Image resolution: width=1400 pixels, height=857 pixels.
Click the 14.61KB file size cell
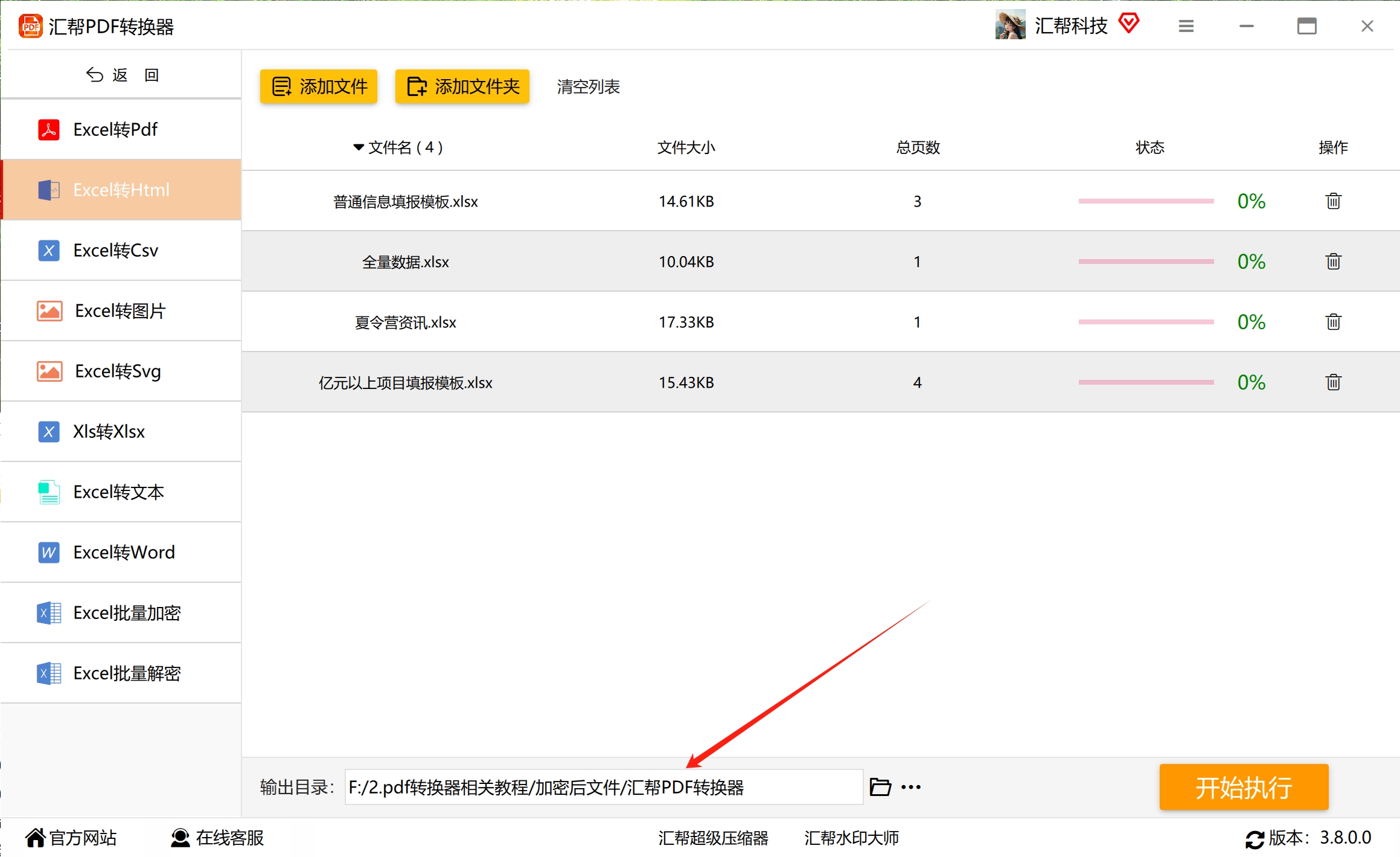point(686,202)
